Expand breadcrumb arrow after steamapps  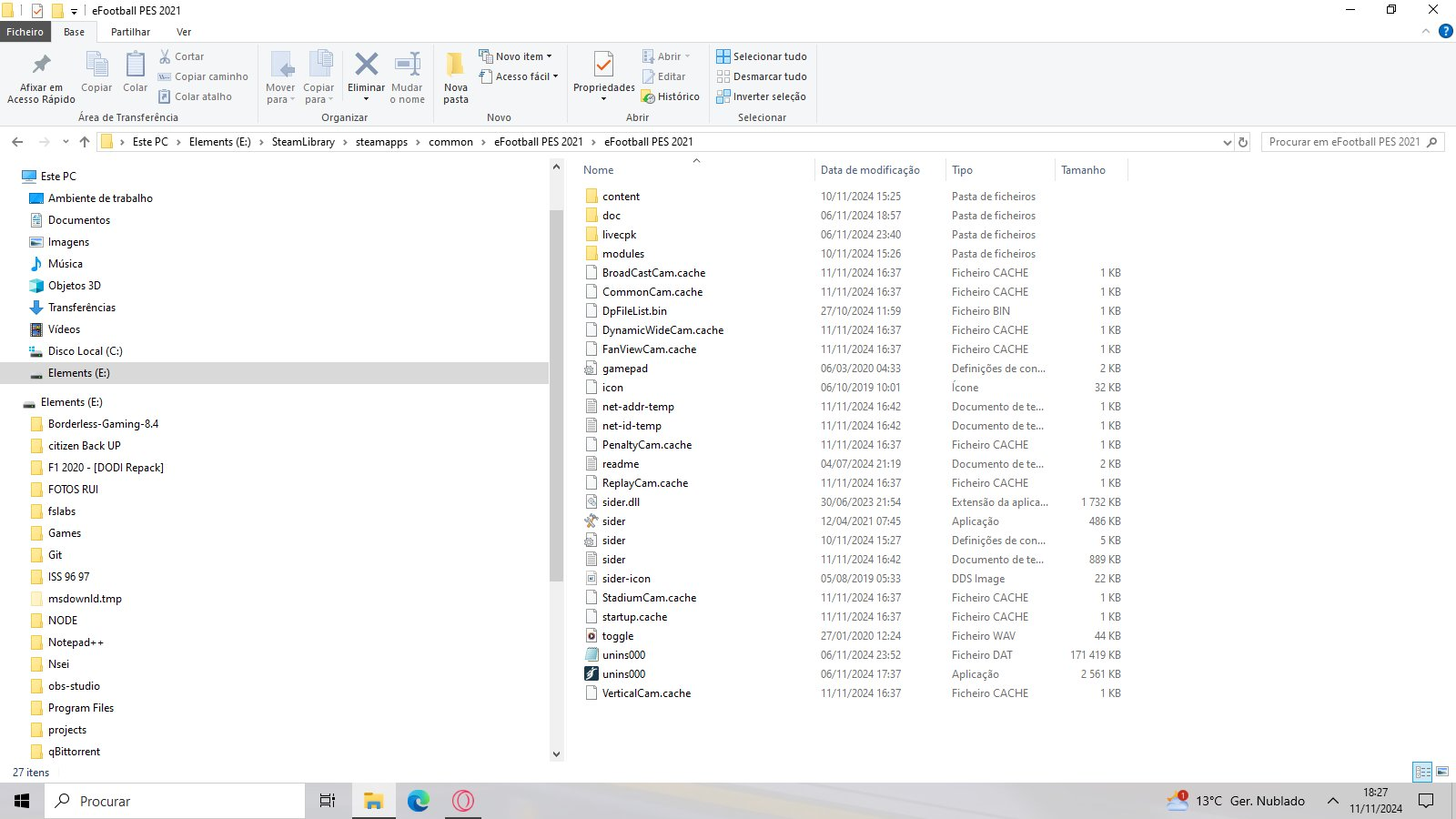coord(419,142)
